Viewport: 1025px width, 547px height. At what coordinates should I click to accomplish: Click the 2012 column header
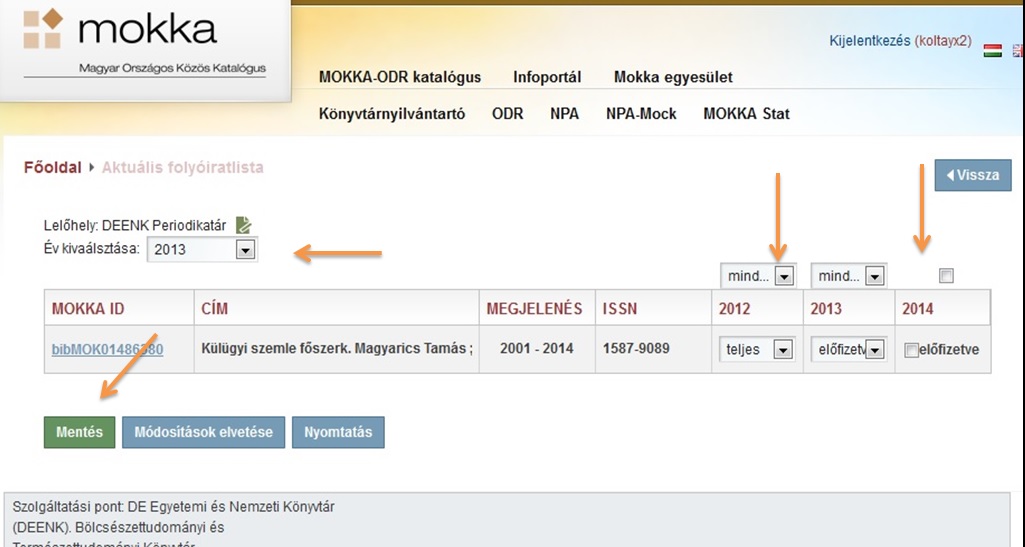758,308
